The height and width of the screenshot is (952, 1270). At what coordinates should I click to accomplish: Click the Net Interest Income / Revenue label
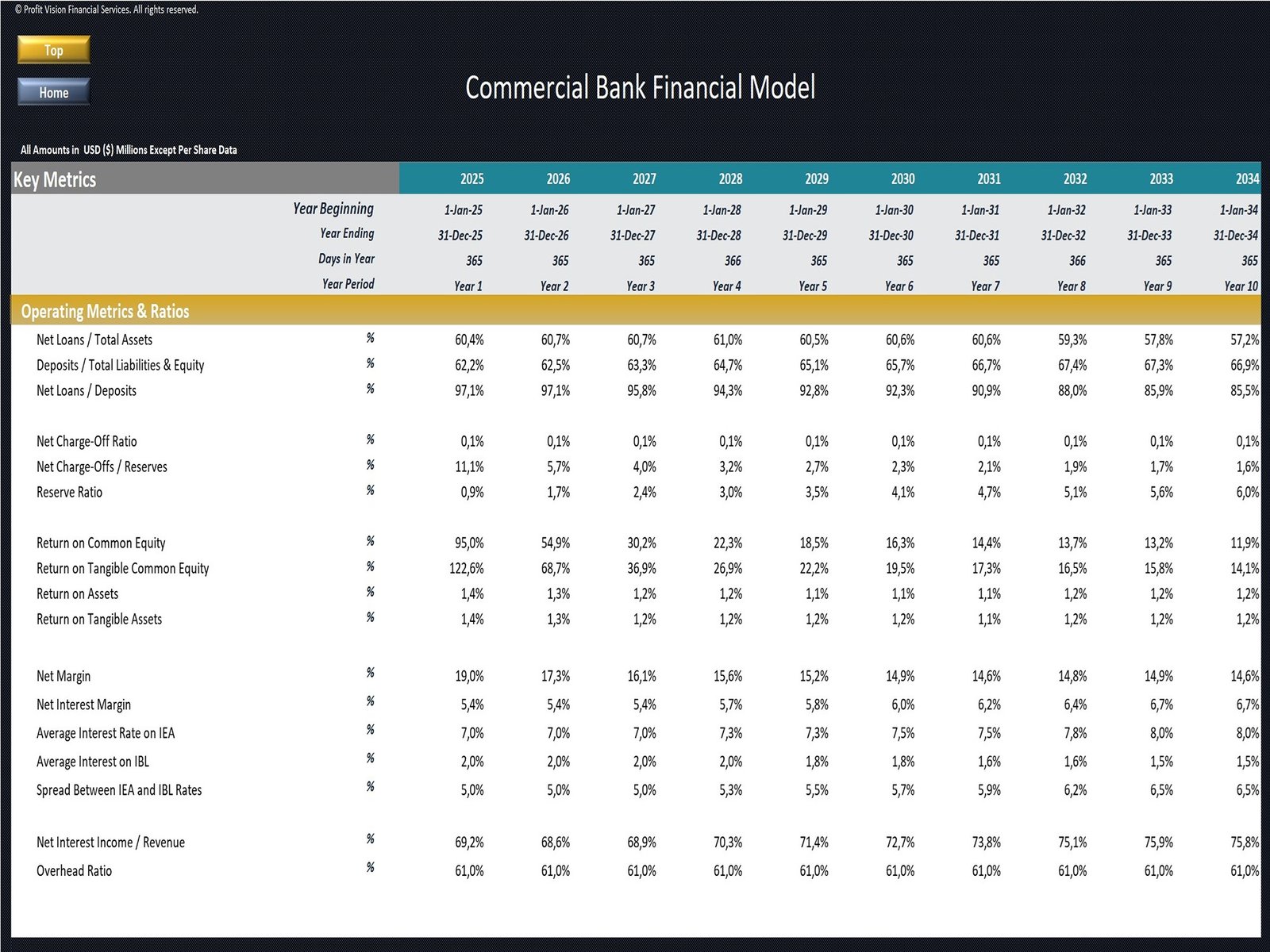110,843
